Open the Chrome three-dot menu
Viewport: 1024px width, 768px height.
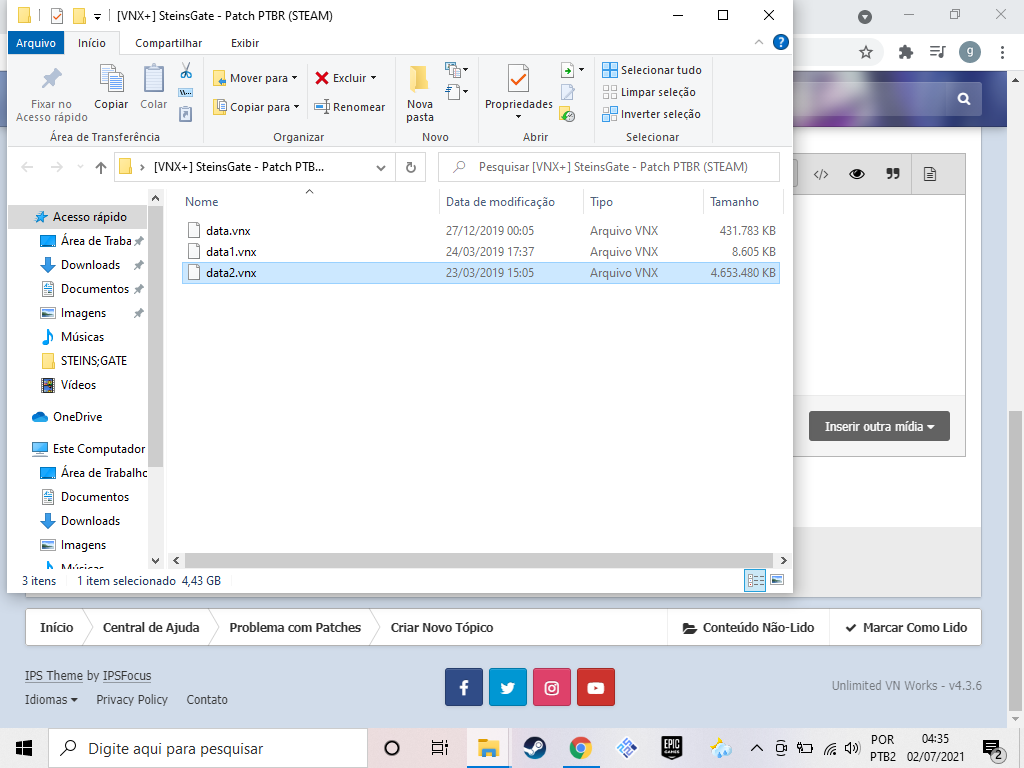[1002, 52]
